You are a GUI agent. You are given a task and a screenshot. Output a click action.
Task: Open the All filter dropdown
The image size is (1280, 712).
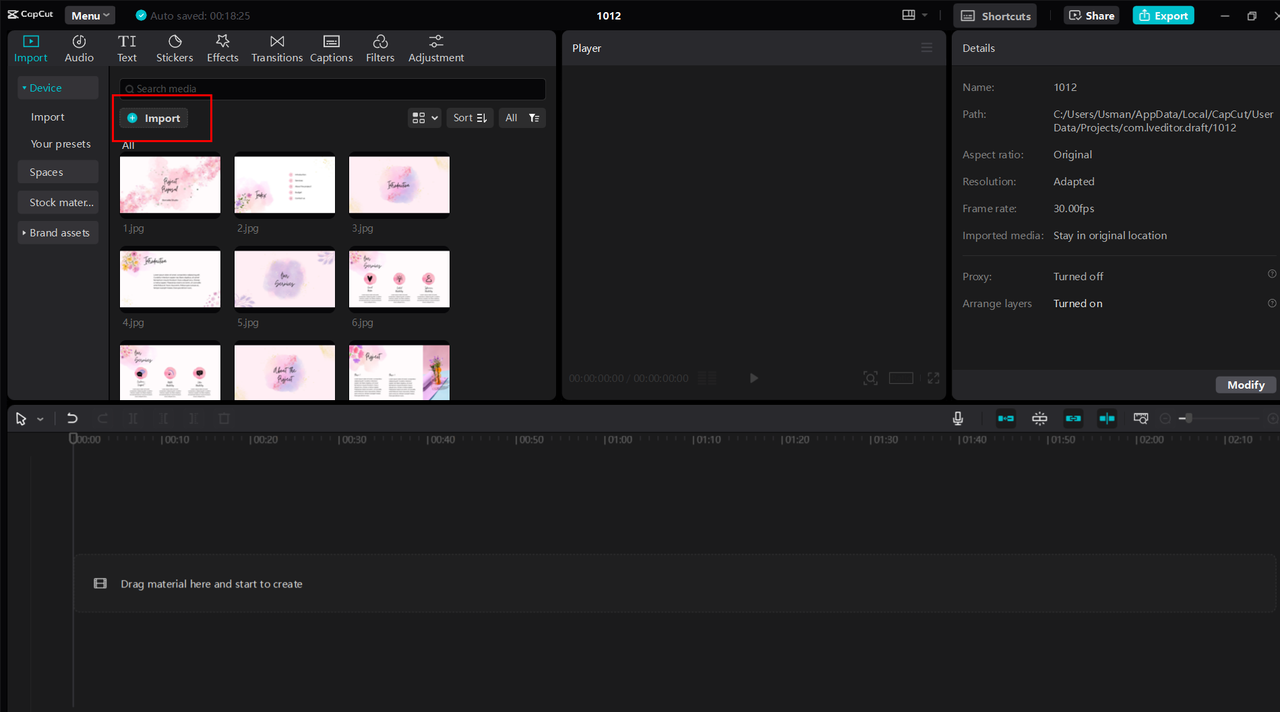(x=522, y=118)
